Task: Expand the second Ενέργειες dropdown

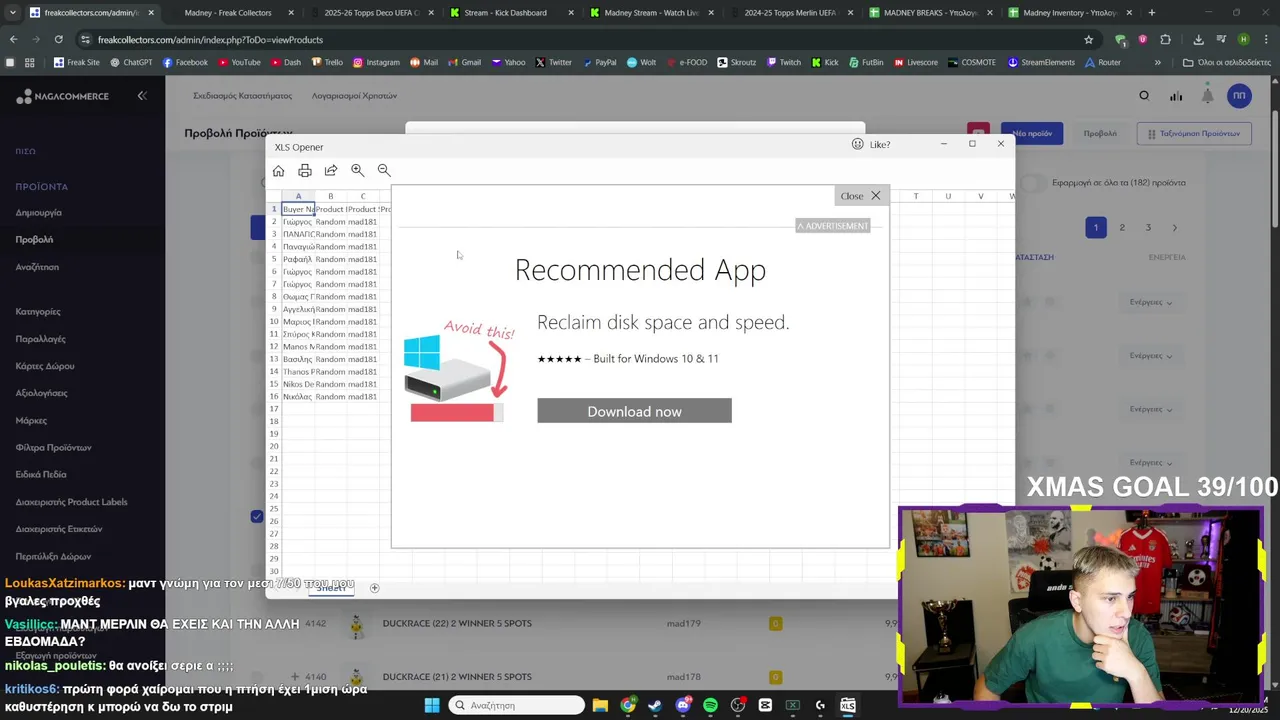Action: 1150,356
